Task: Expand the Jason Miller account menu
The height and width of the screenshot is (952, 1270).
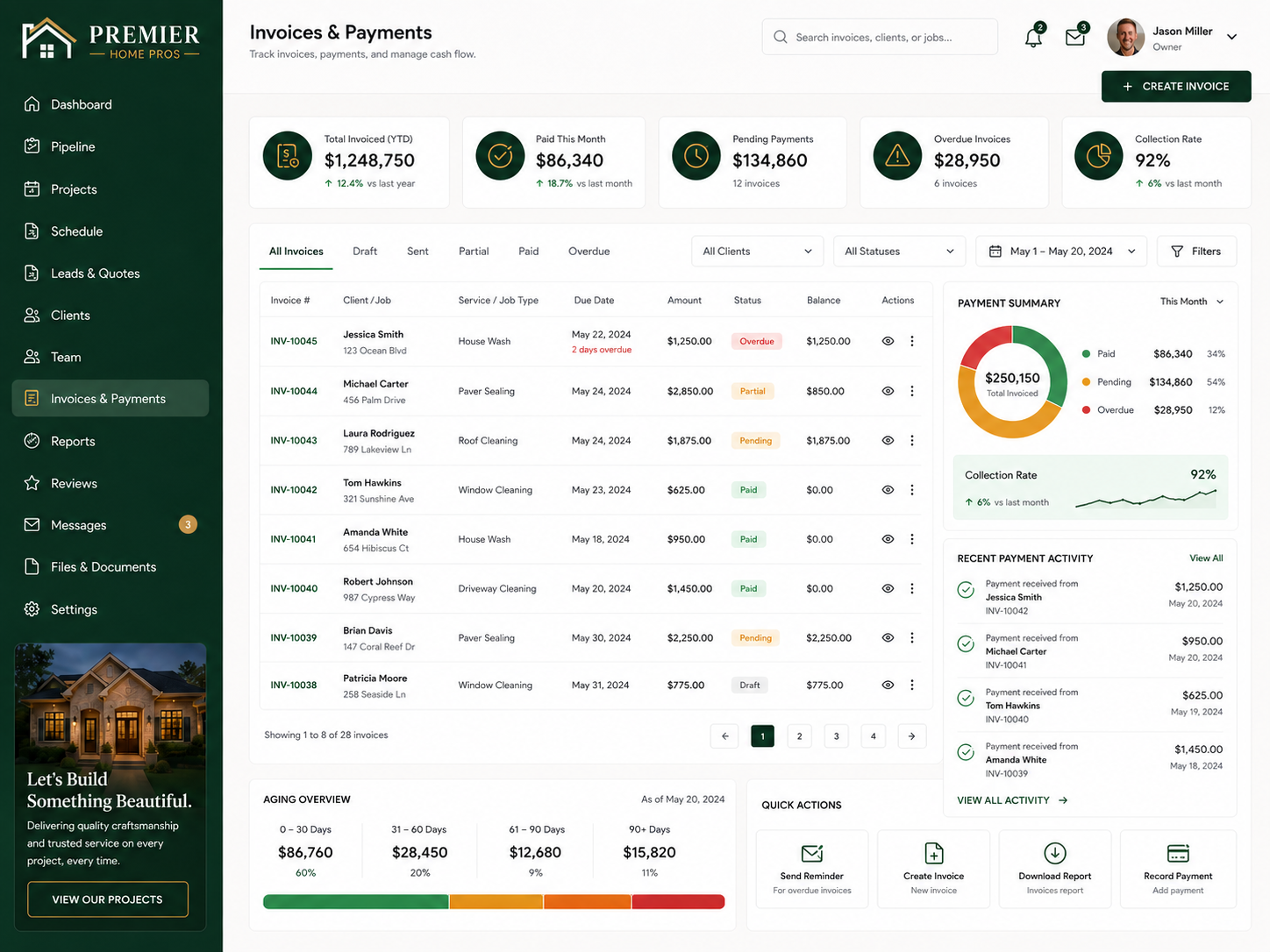Action: point(1231,37)
